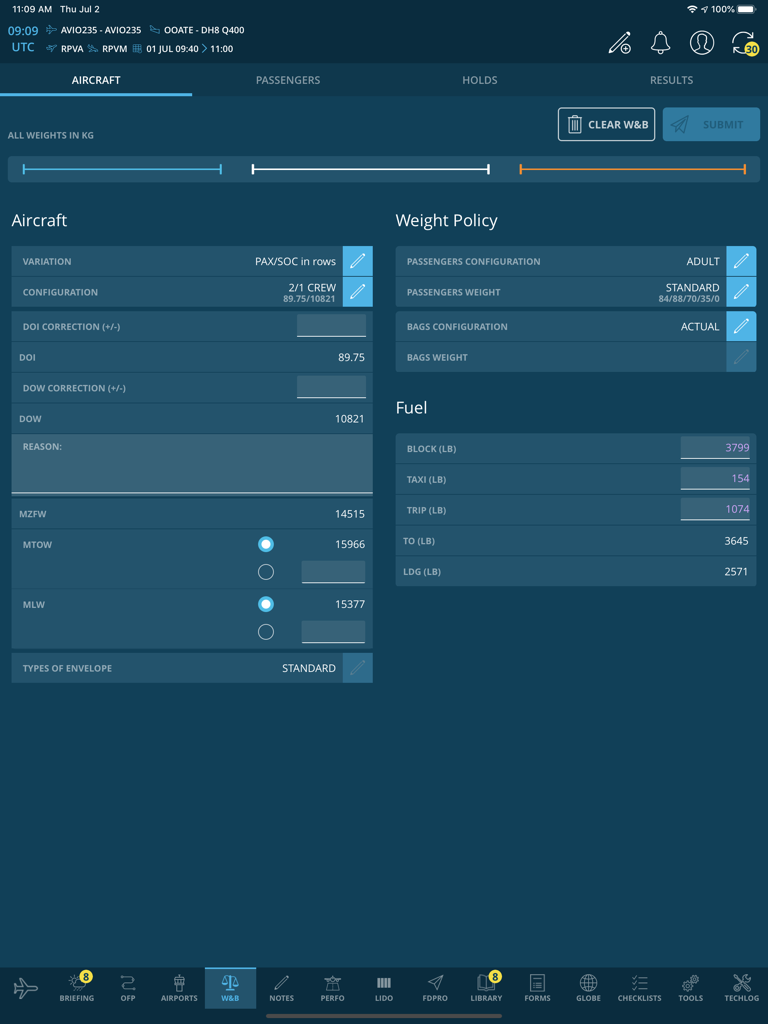768x1024 pixels.
Task: Tap the orange range bar
Action: pyautogui.click(x=633, y=169)
